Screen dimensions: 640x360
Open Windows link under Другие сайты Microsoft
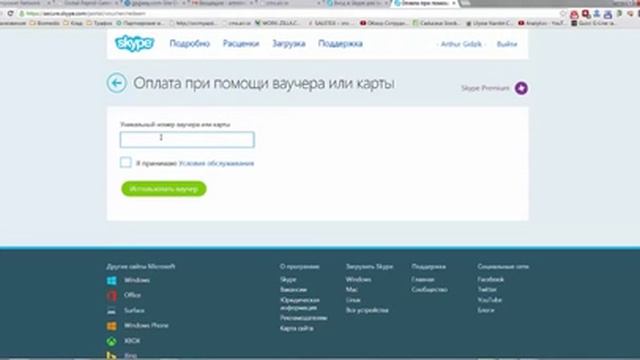[137, 280]
